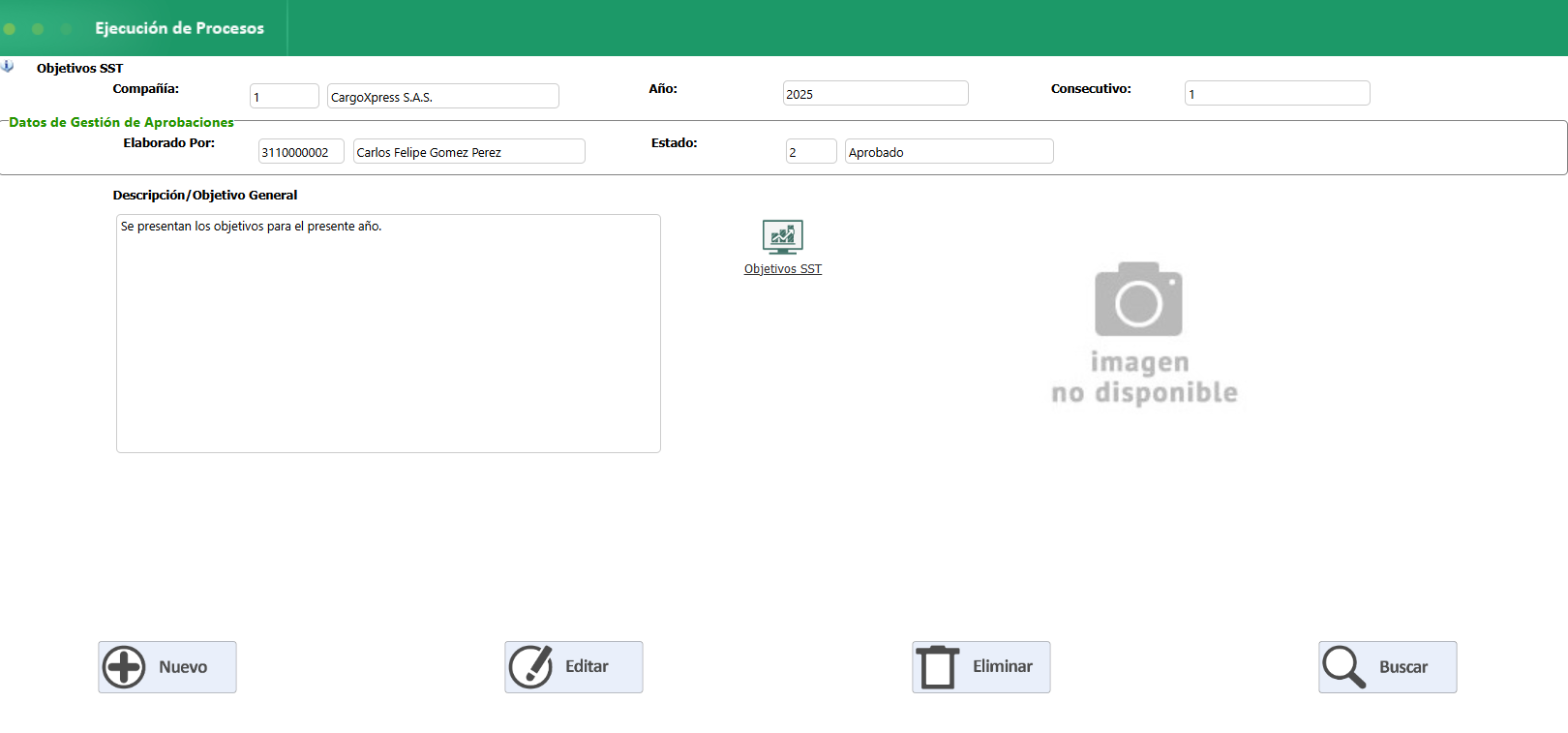Delete the record using Eliminar
Image resolution: width=1568 pixels, height=733 pixels.
(x=981, y=667)
